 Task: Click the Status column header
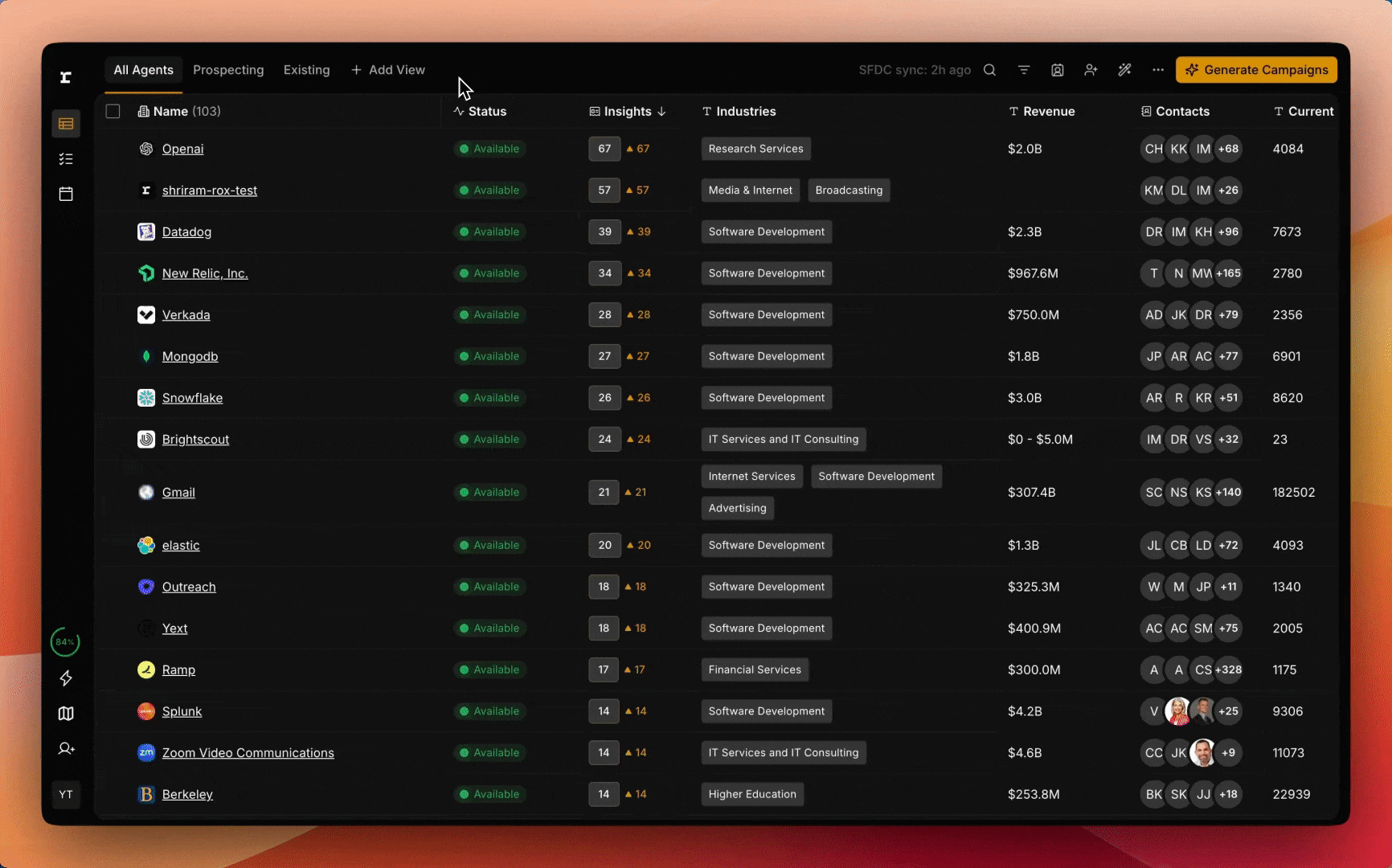pyautogui.click(x=486, y=112)
